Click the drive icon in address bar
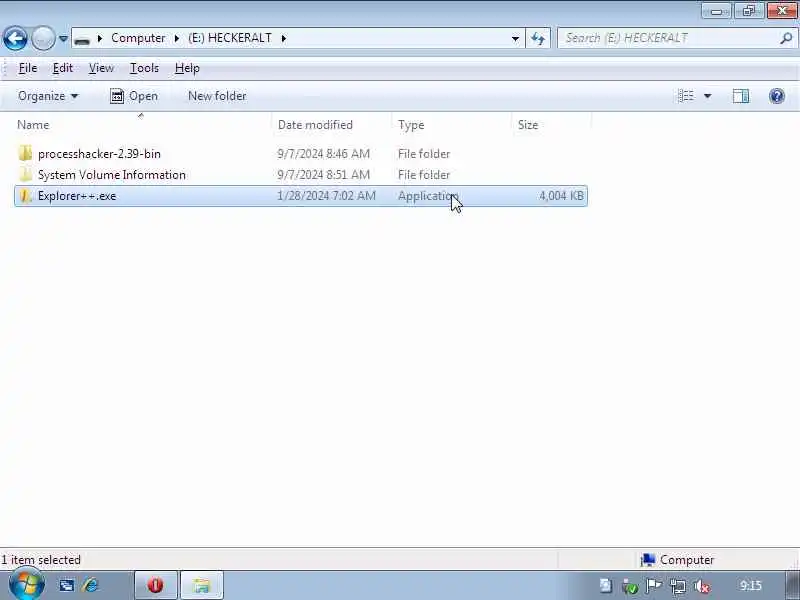800x600 pixels. (x=82, y=39)
